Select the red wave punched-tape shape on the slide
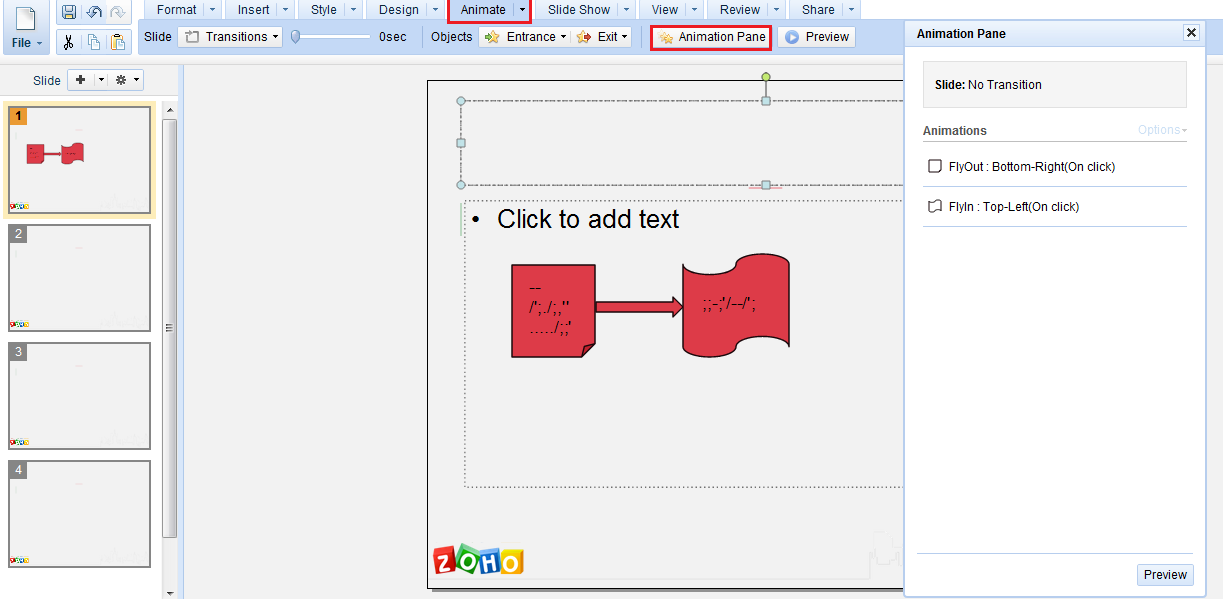Viewport: 1223px width, 599px height. coord(736,304)
